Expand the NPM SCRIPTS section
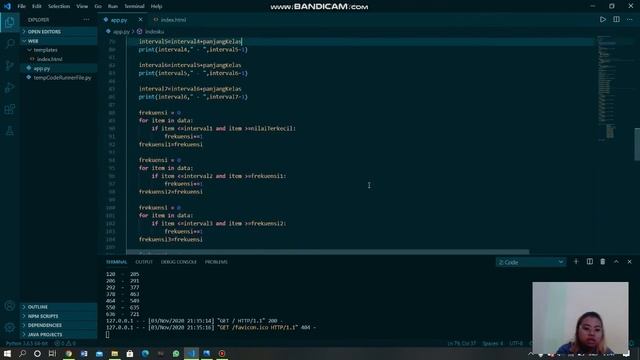Screen dimensions: 640x360 point(59,316)
